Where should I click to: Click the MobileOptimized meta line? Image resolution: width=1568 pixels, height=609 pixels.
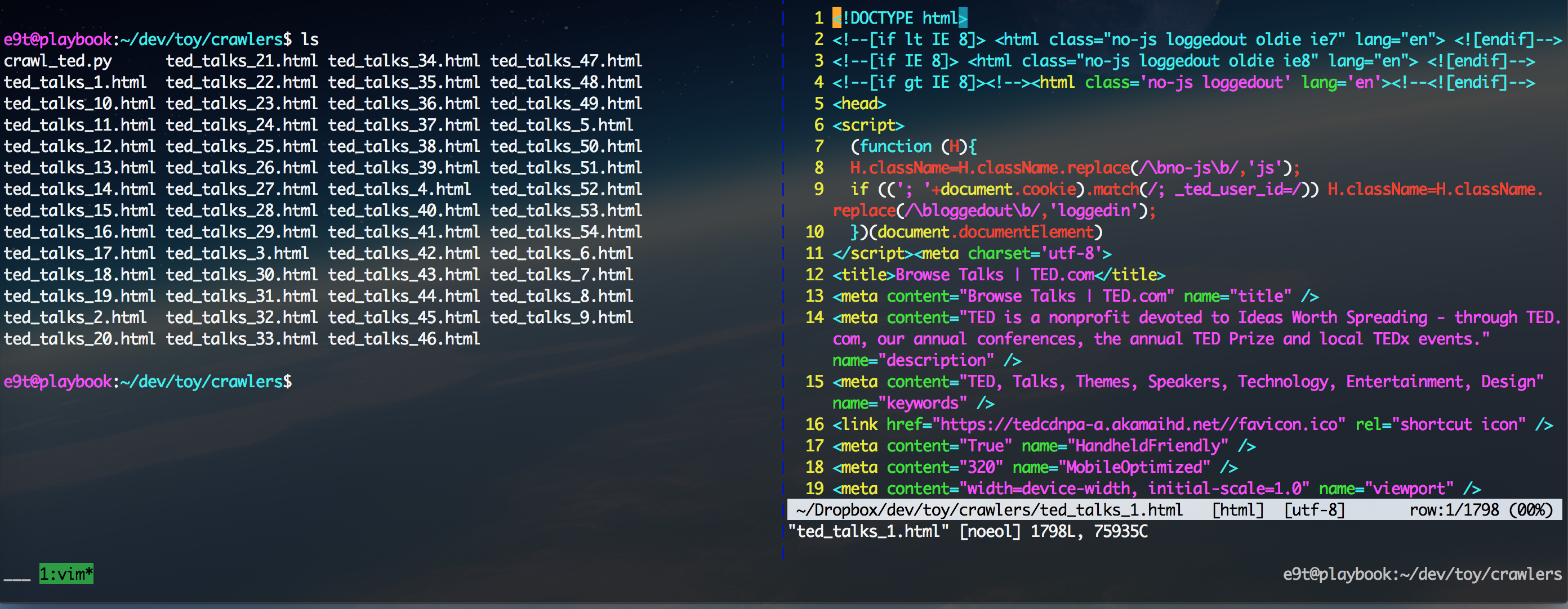pos(1035,467)
